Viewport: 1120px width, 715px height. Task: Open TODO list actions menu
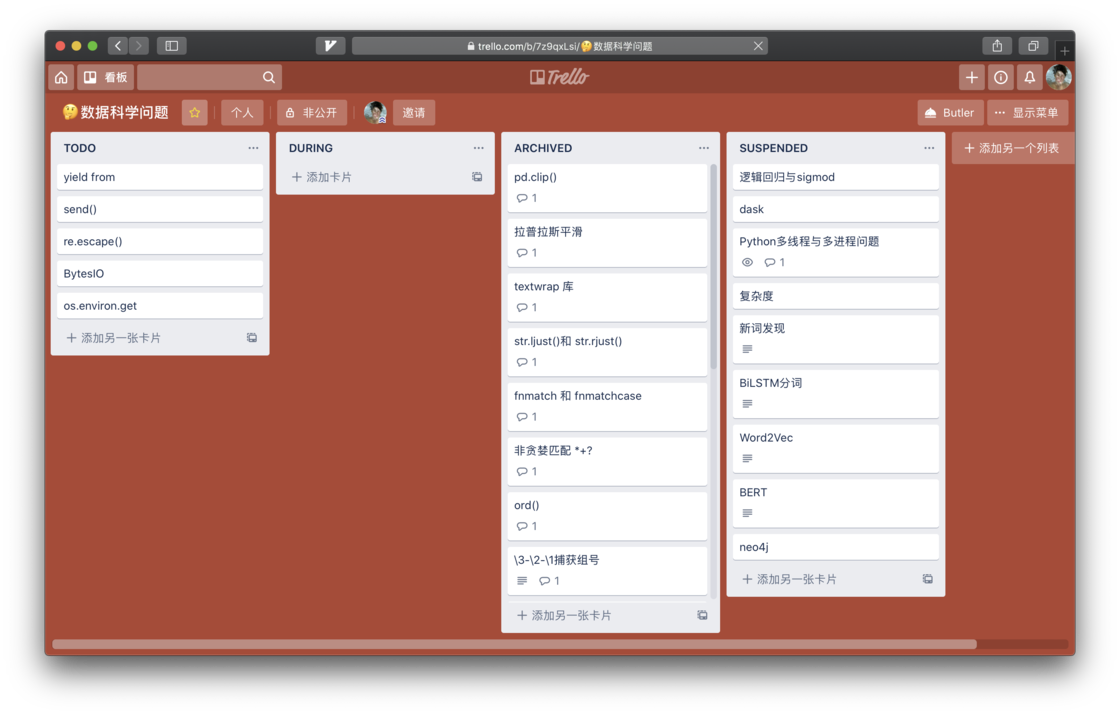[x=253, y=148]
